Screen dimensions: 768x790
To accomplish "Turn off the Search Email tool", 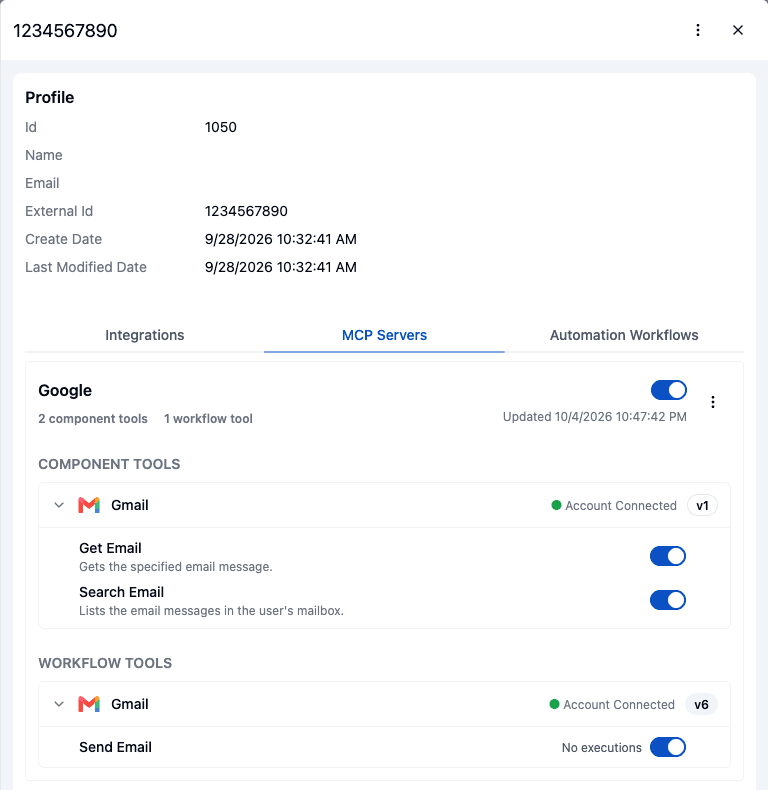I will click(x=668, y=600).
